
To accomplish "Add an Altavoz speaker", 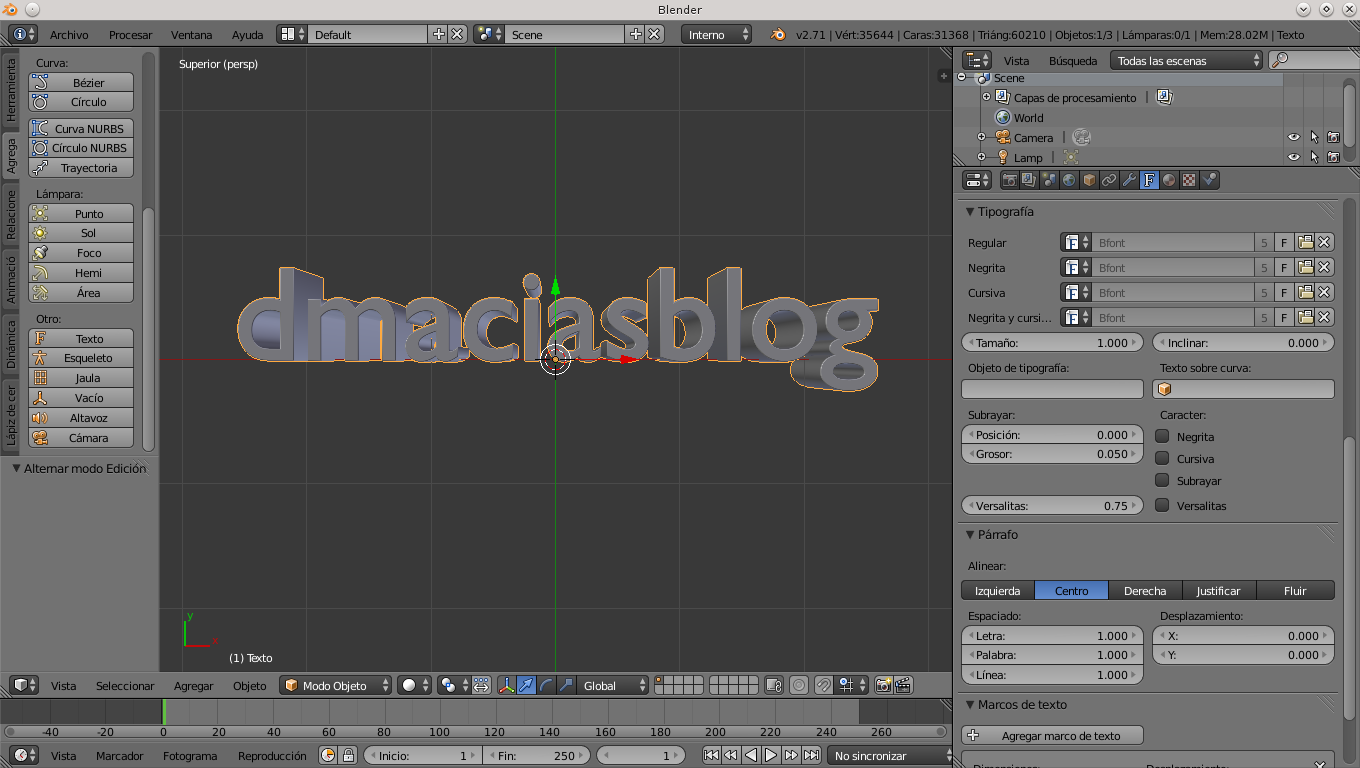I will (81, 418).
